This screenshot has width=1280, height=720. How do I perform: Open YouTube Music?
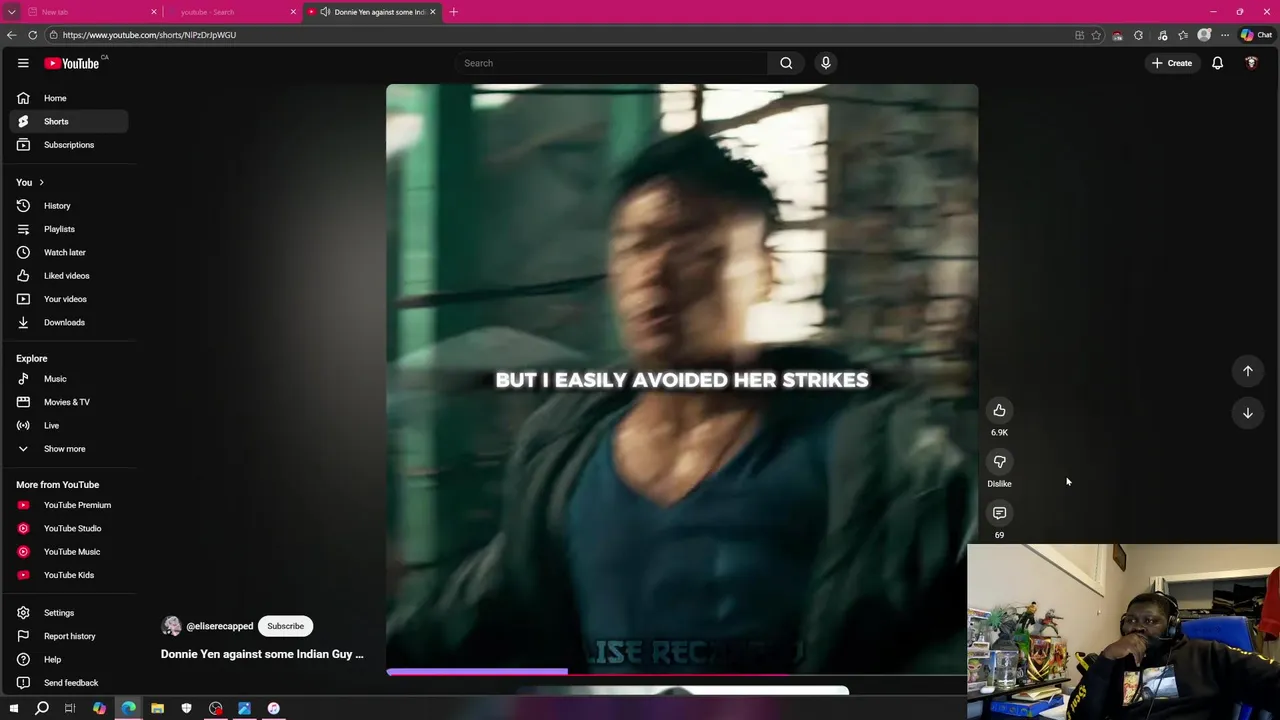coord(69,552)
